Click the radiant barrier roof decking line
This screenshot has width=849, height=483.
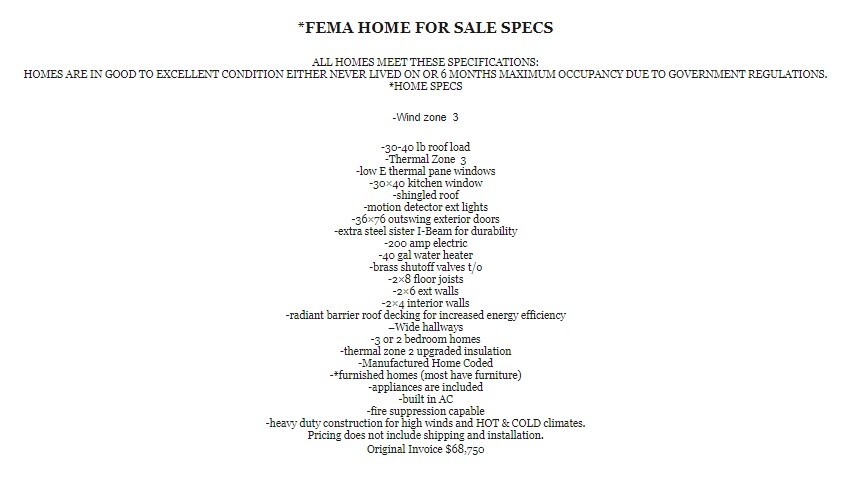coord(426,315)
